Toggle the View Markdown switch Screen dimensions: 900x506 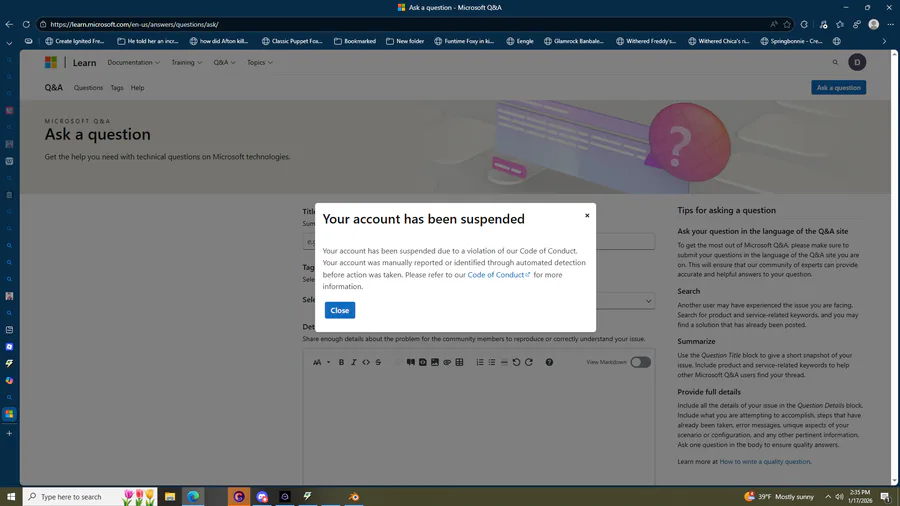point(640,362)
